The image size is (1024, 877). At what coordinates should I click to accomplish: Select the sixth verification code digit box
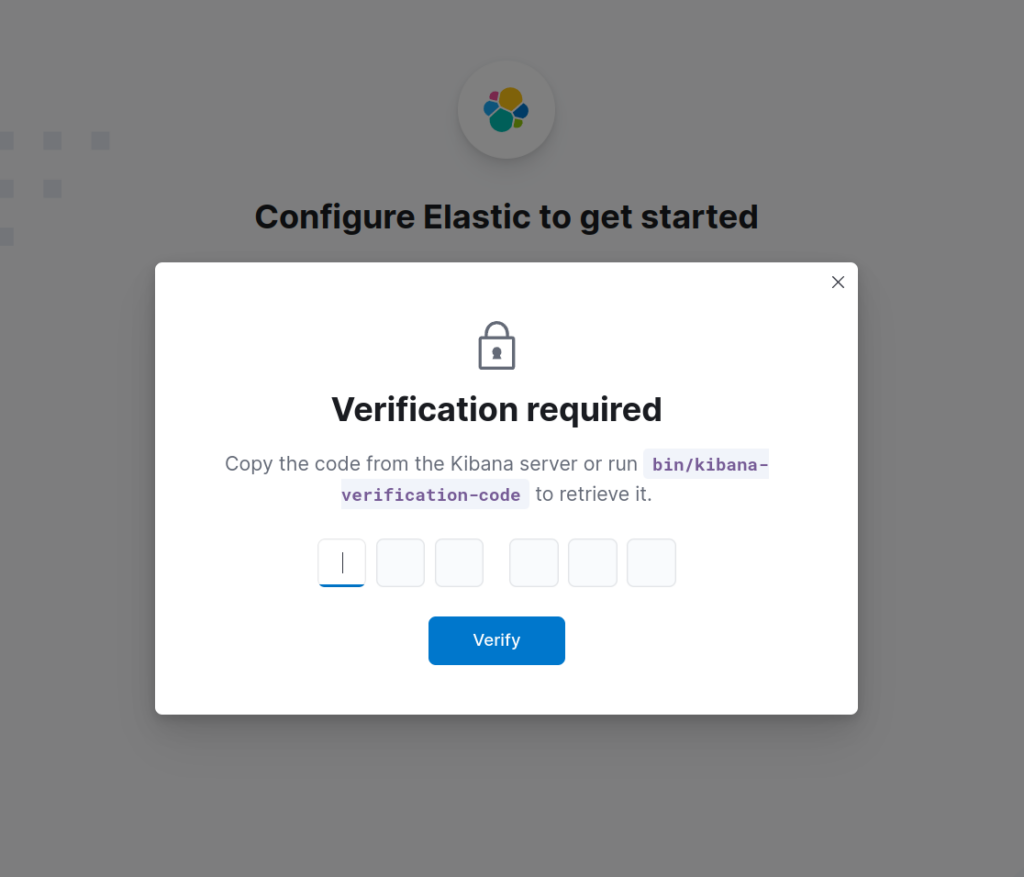pos(651,563)
